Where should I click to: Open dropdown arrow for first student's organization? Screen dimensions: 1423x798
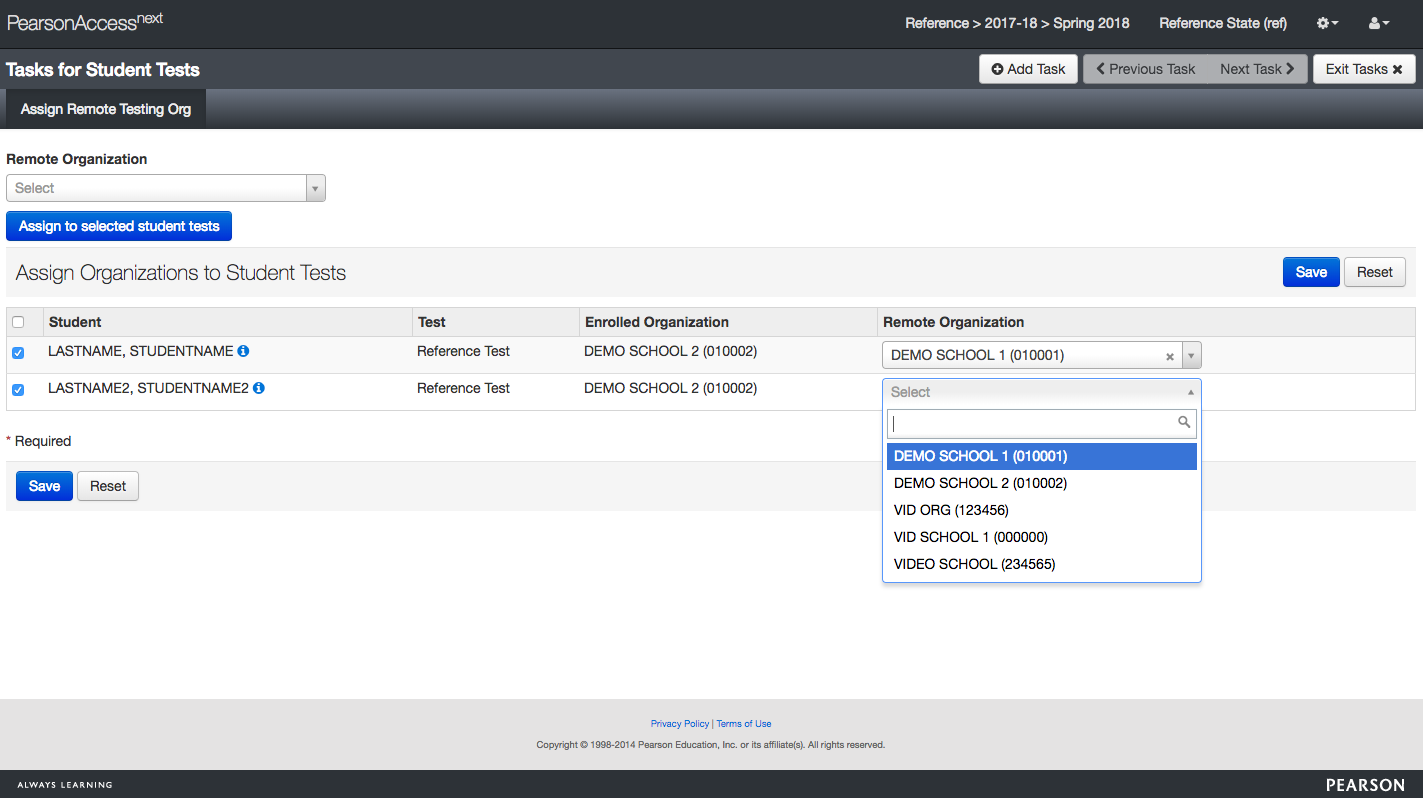tap(1191, 356)
